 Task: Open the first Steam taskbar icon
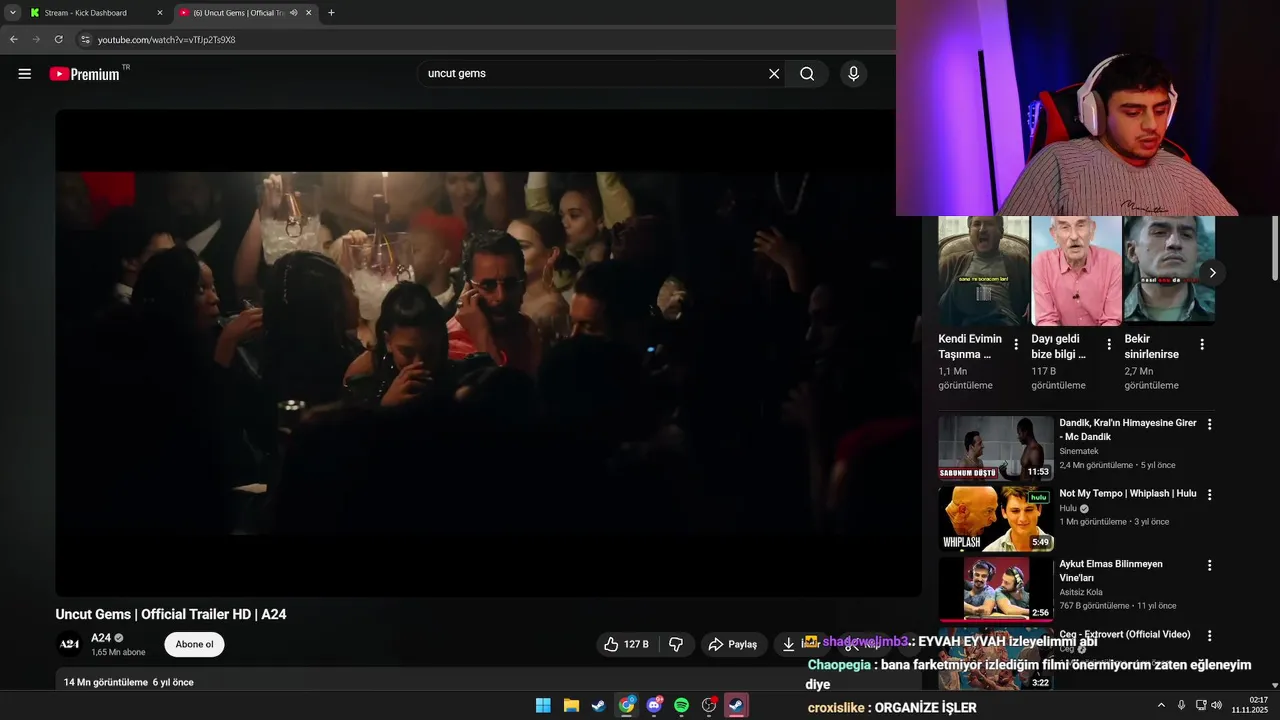click(x=598, y=705)
